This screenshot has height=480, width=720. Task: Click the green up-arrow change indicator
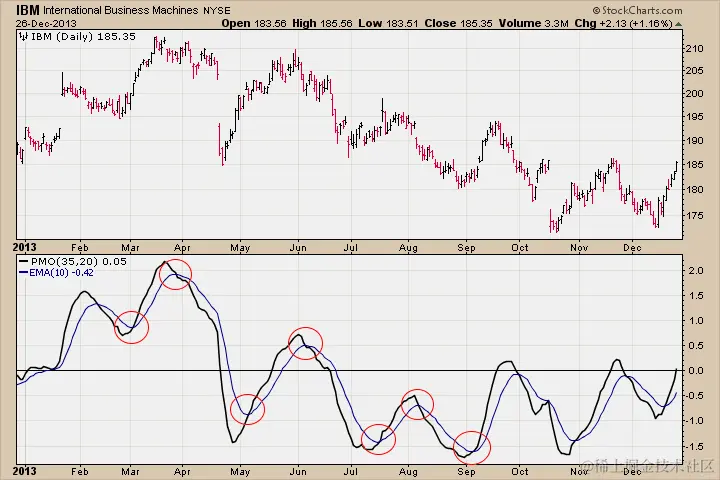point(679,24)
